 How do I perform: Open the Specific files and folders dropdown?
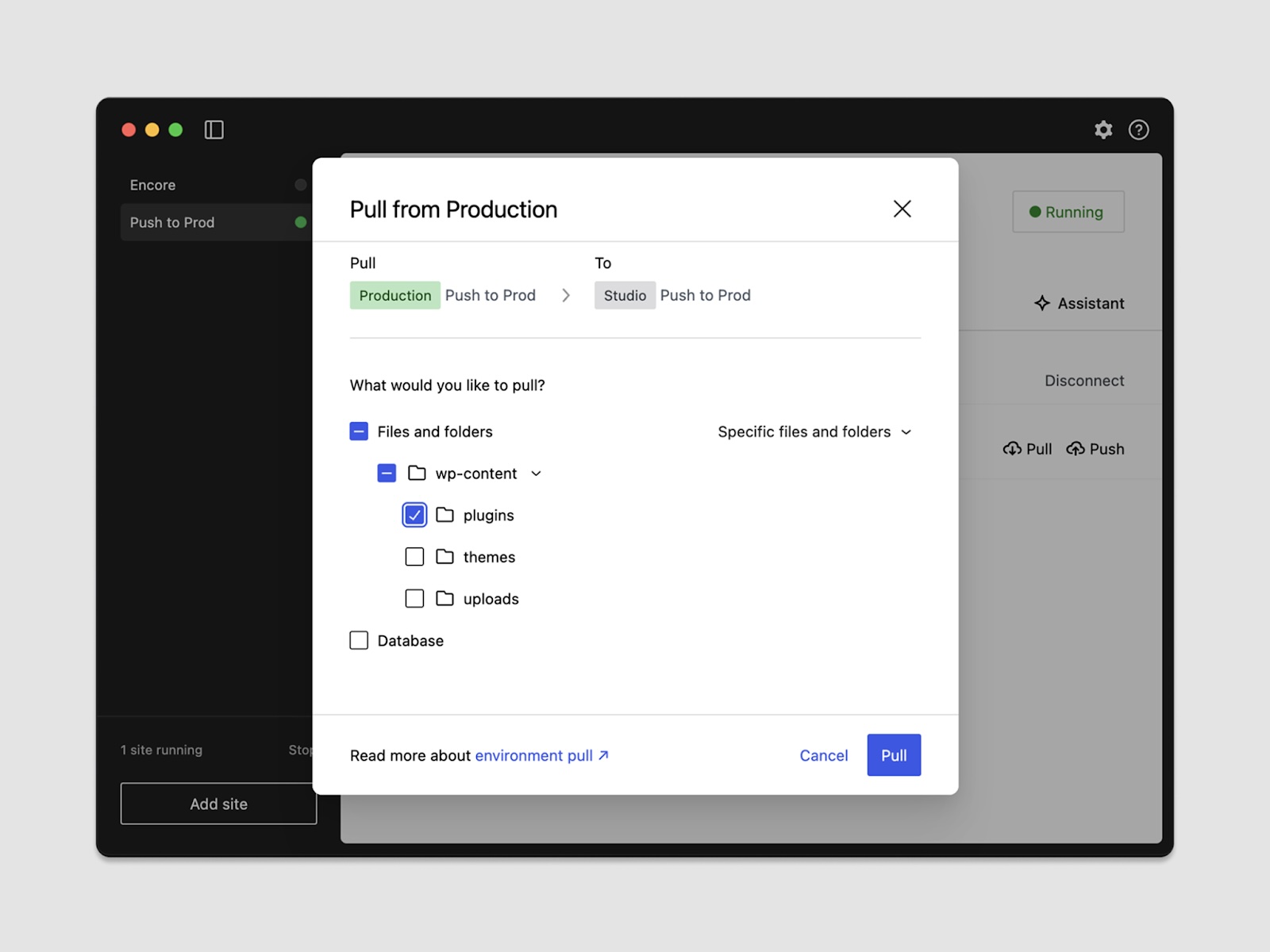click(x=814, y=432)
